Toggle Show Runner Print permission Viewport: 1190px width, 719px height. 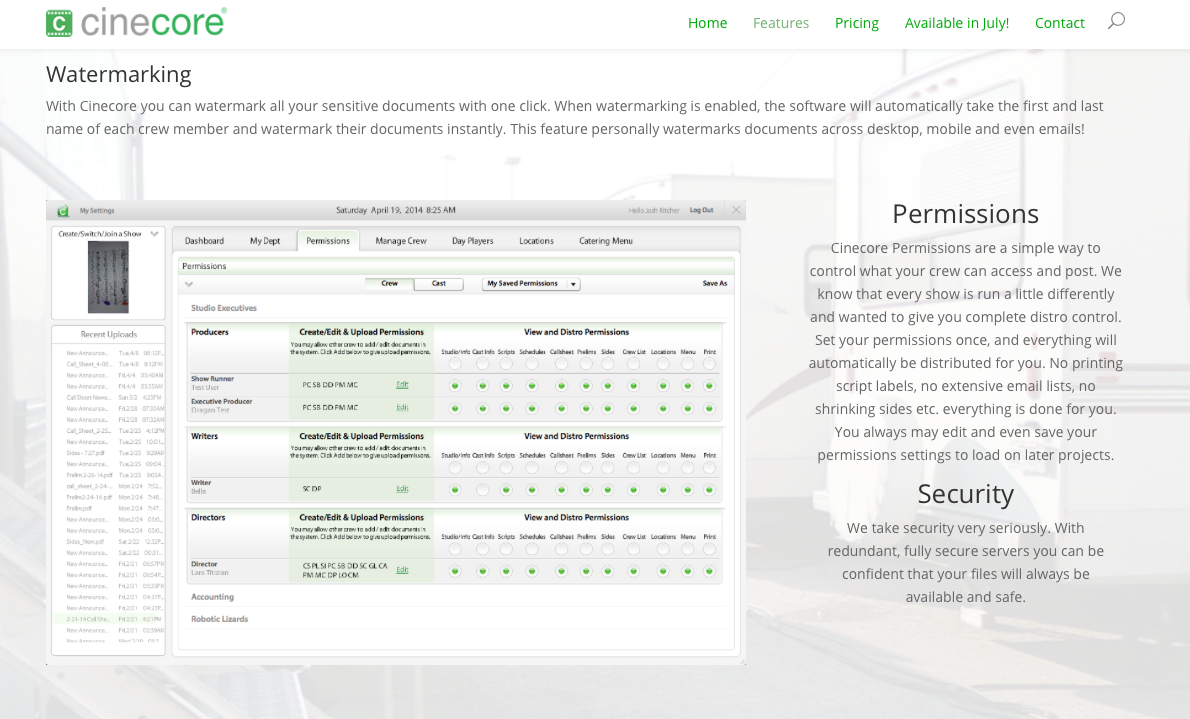(709, 386)
